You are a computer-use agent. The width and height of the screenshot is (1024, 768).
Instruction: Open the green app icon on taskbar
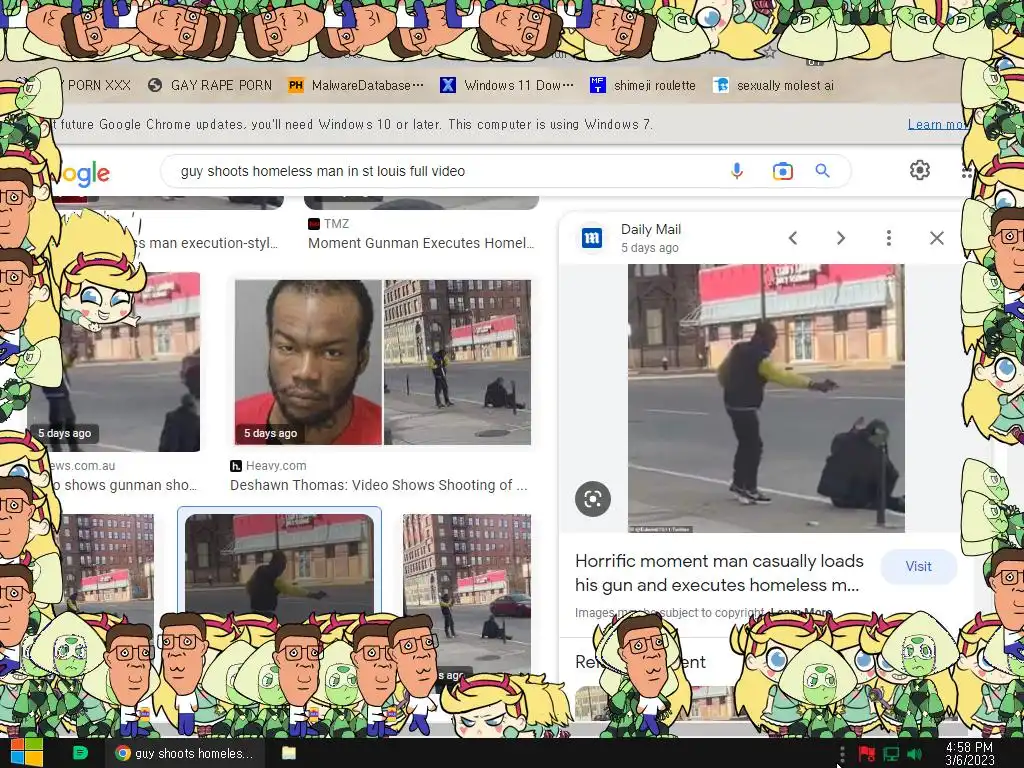click(80, 753)
